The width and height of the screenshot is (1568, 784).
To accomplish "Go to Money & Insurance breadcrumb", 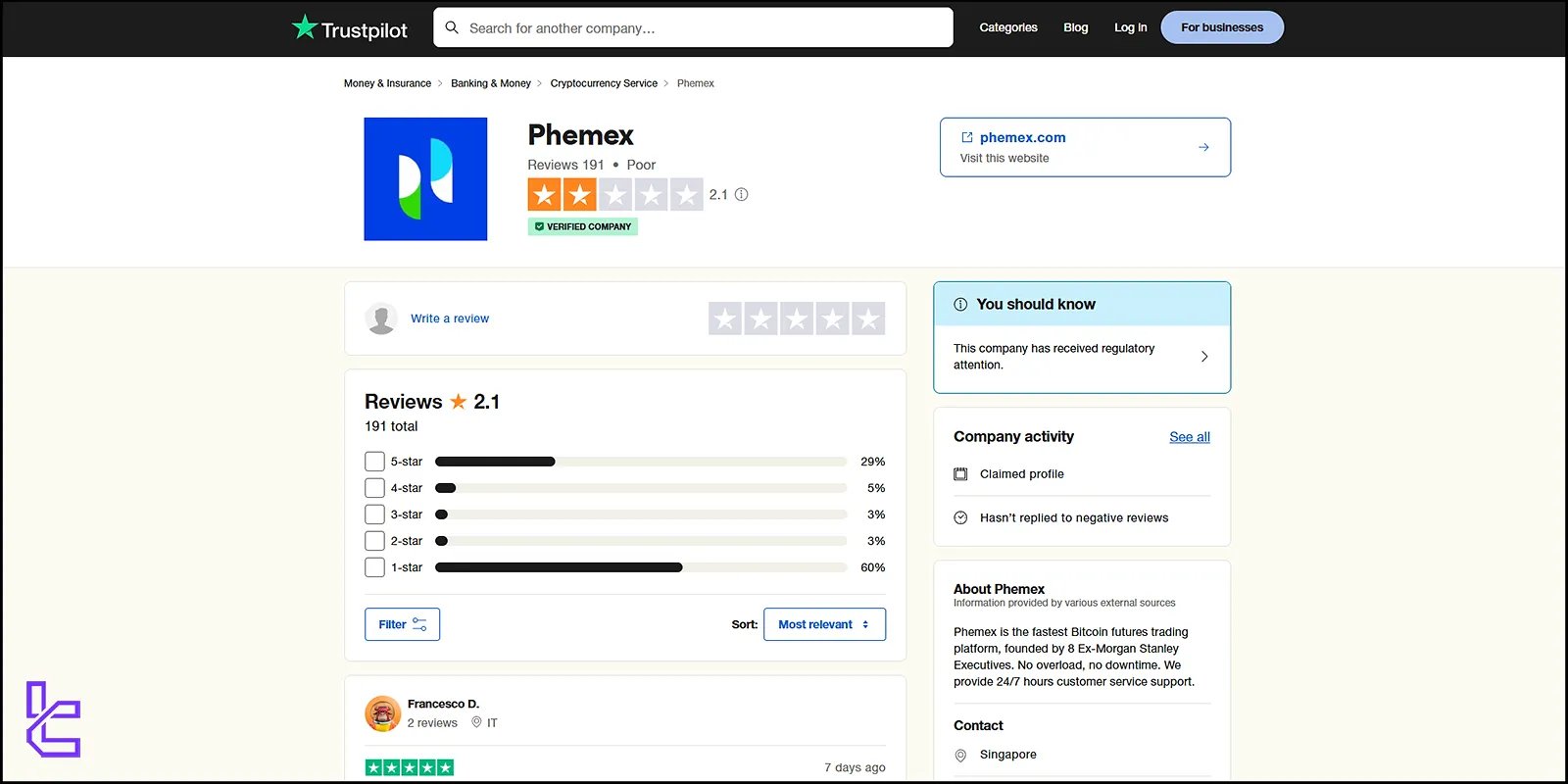I will click(x=387, y=83).
